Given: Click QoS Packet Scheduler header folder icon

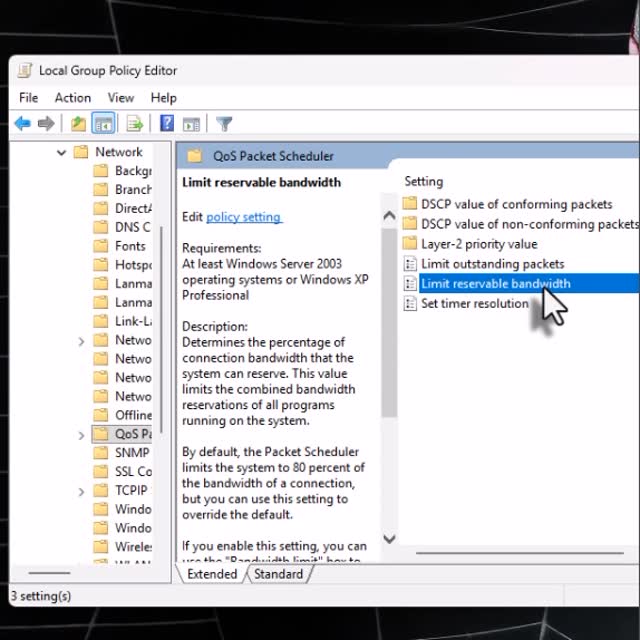Looking at the screenshot, I should pos(195,156).
